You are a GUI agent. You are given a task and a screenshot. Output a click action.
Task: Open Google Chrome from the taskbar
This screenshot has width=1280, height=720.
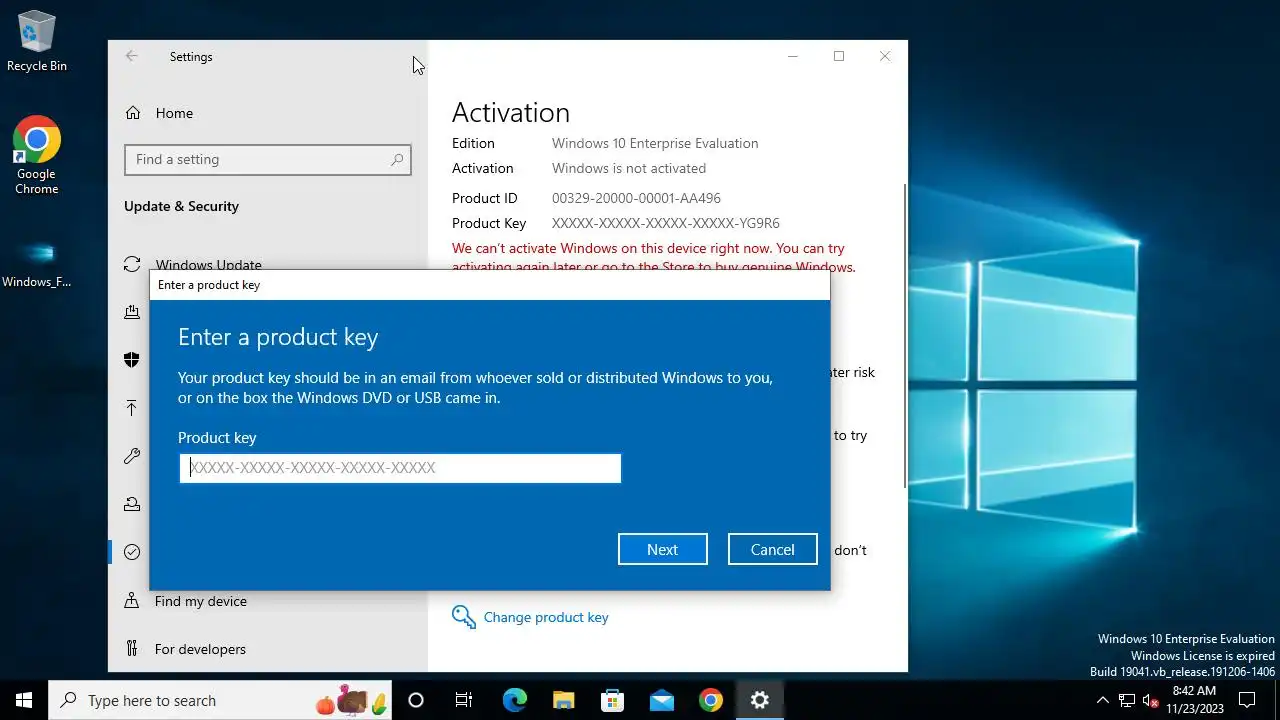pos(710,700)
